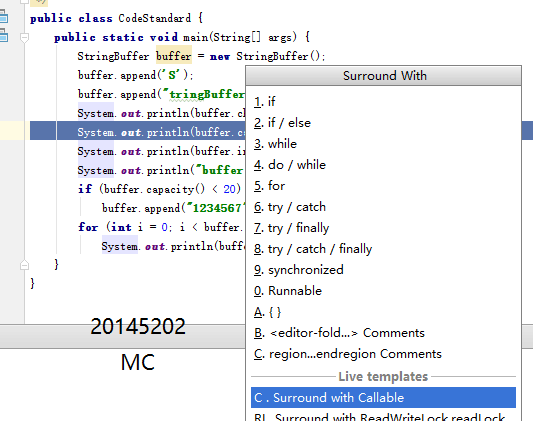Viewport: 533px width, 421px height.
Task: Choose '9. synchronized' surround option
Action: (x=383, y=270)
